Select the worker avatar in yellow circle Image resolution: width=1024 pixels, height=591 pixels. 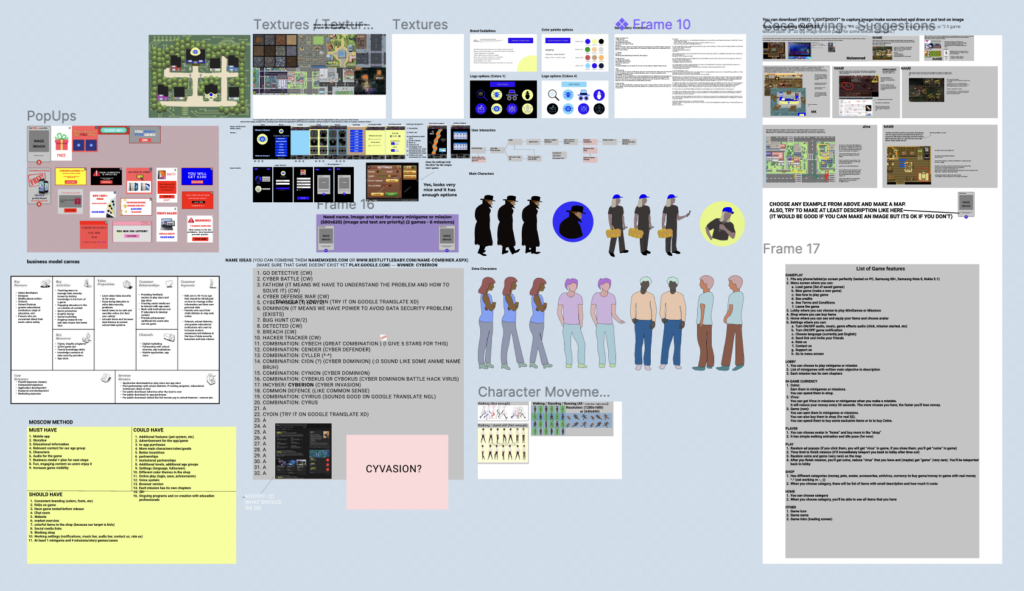click(x=722, y=223)
